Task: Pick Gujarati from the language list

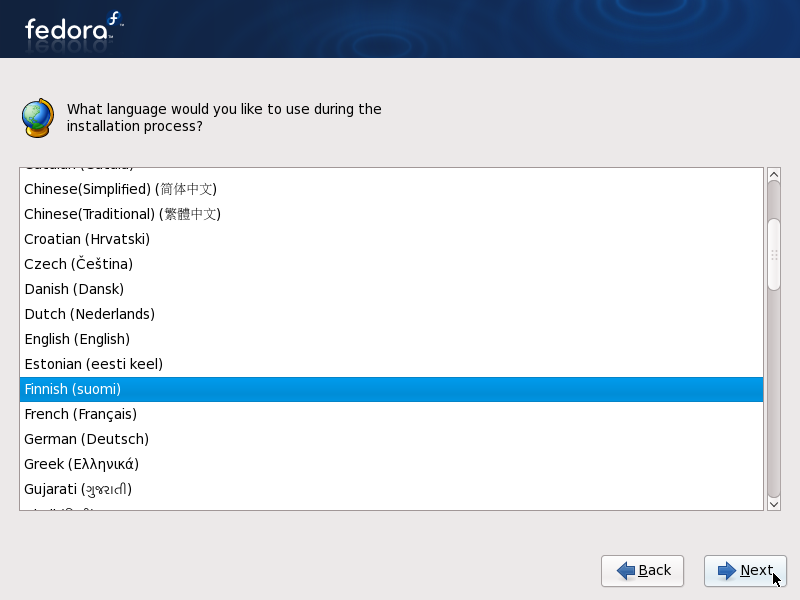Action: pyautogui.click(x=78, y=489)
